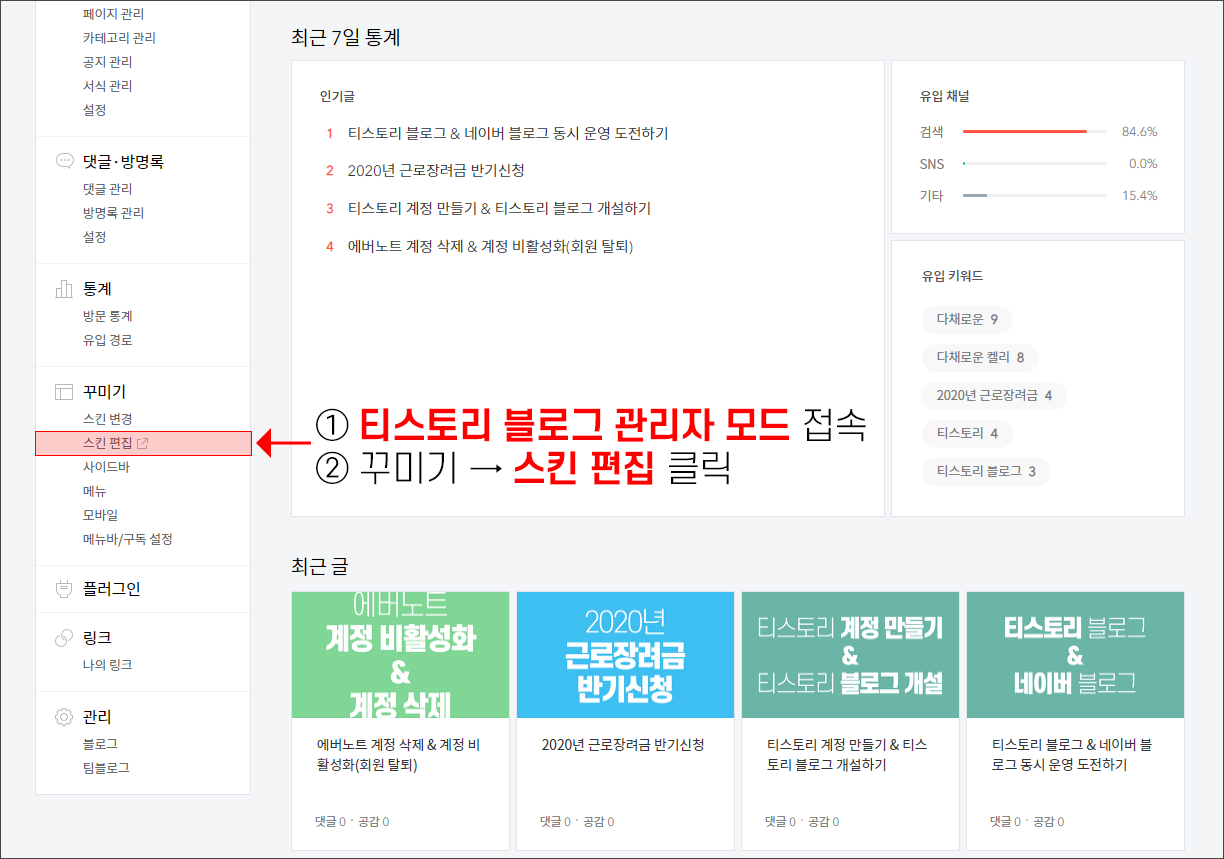This screenshot has height=859, width=1224.
Task: Click the 통계 section heading
Action: [x=97, y=289]
